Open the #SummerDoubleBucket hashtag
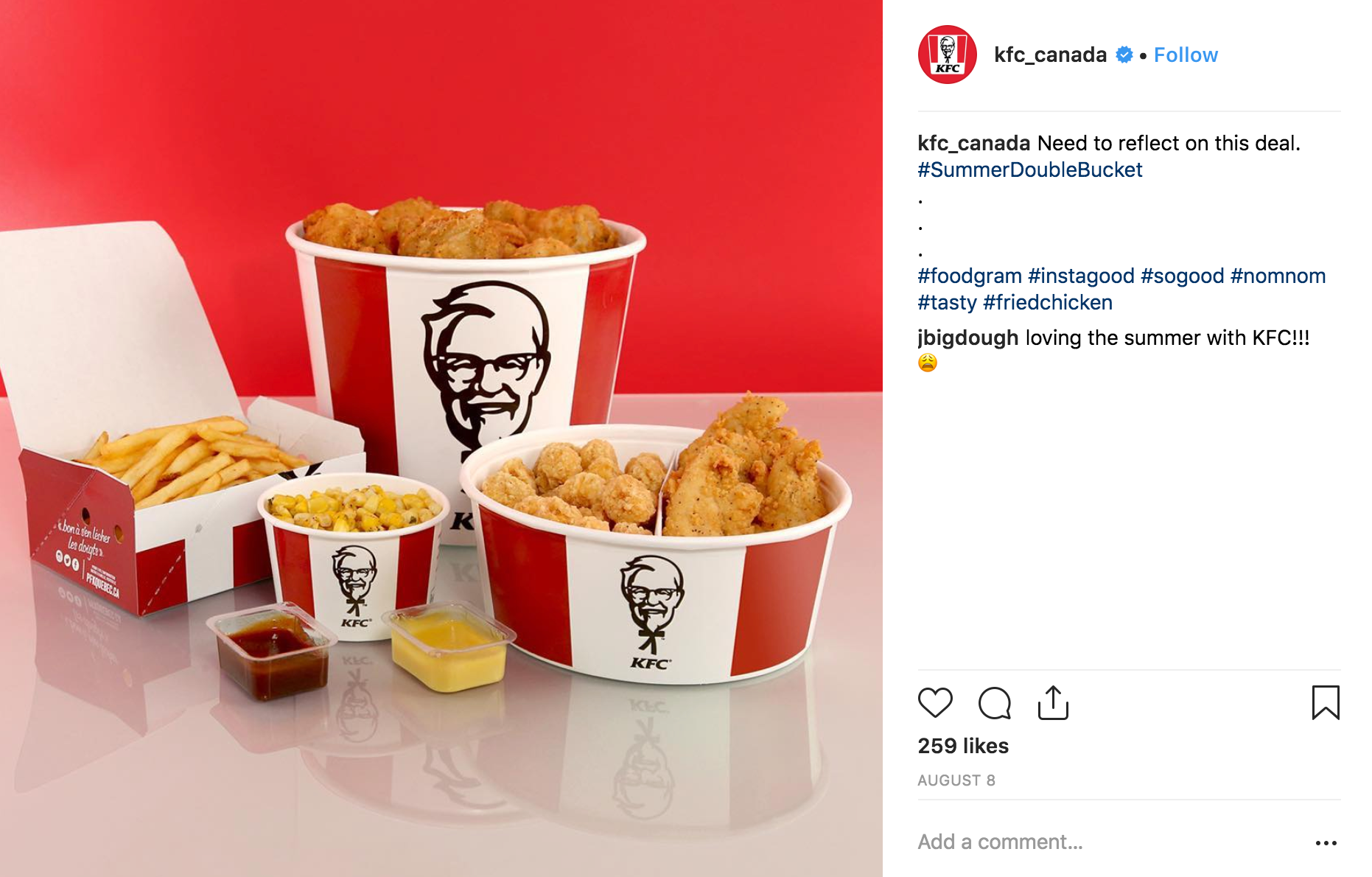 (1029, 170)
